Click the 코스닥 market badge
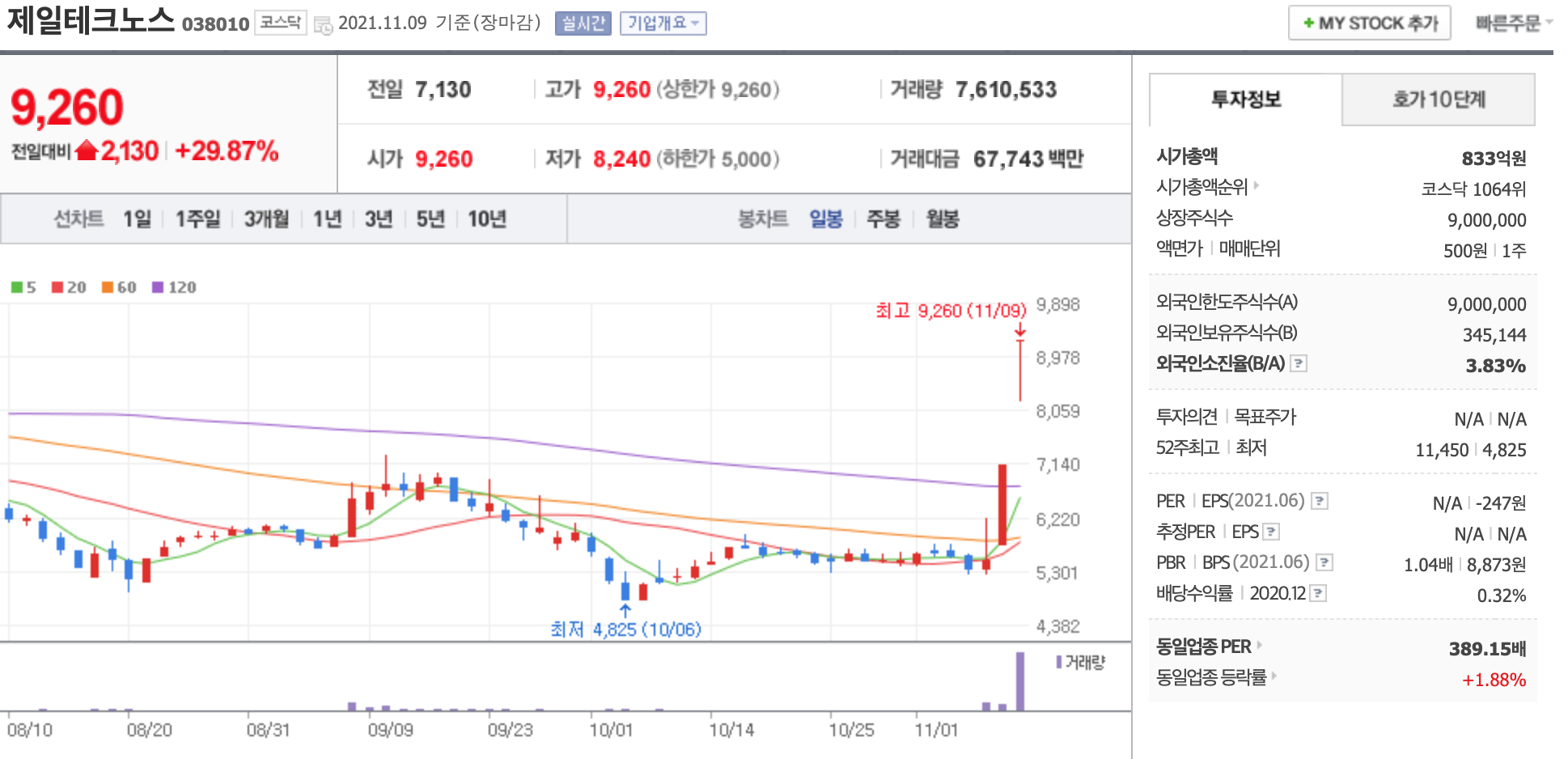 (x=280, y=23)
